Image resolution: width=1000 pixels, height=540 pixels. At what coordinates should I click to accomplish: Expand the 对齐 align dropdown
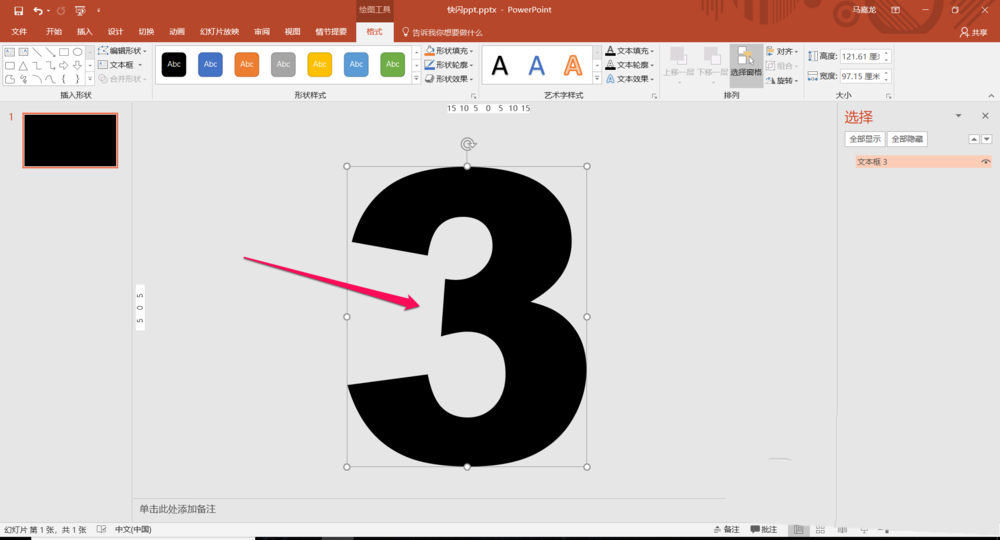click(x=783, y=51)
